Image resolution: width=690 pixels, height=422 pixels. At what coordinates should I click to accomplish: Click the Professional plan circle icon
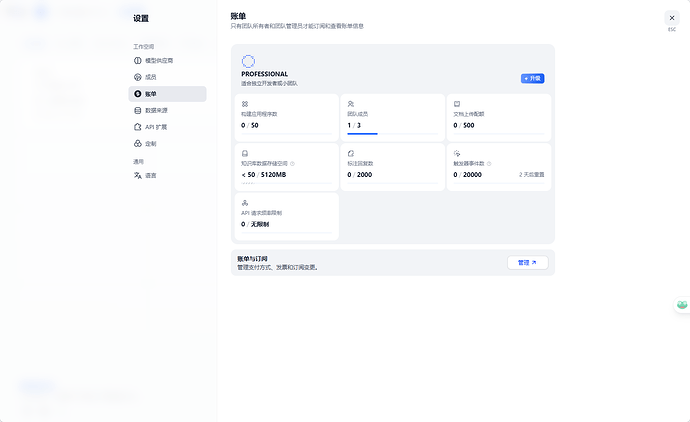[x=248, y=61]
